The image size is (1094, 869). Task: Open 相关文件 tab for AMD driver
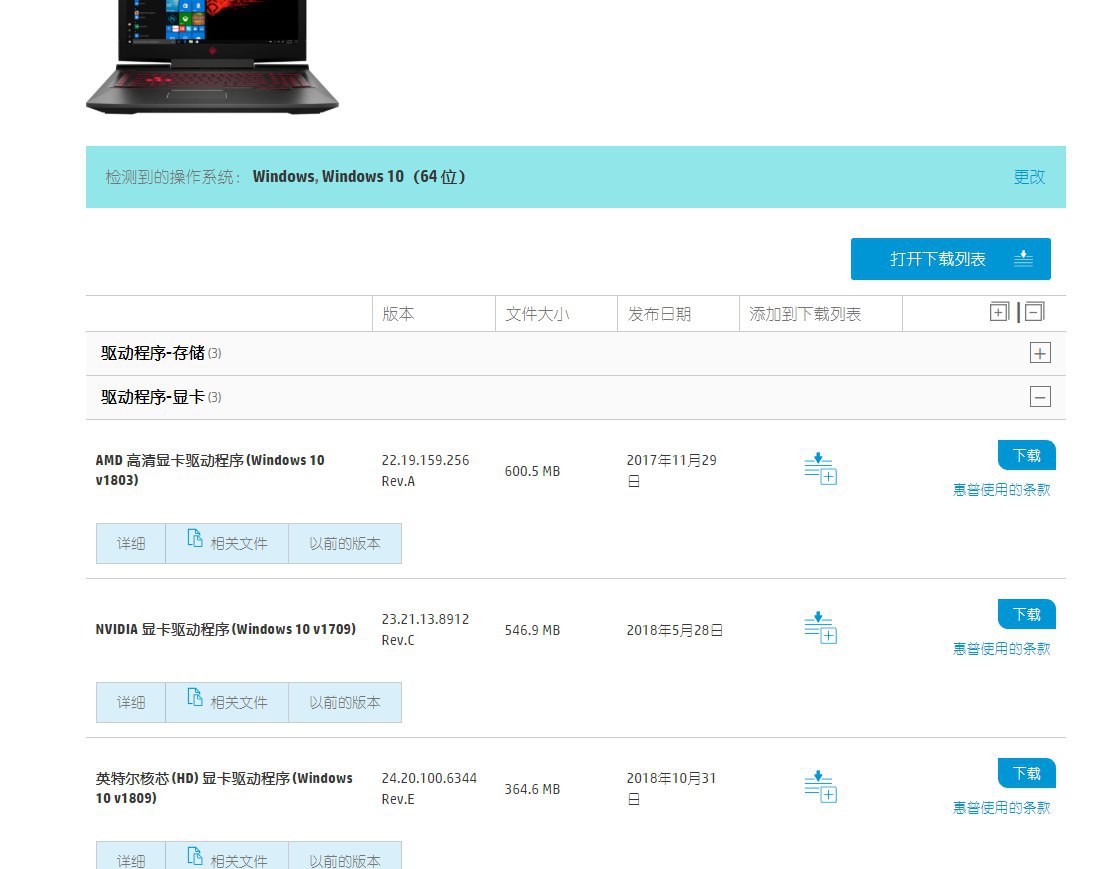click(x=227, y=543)
